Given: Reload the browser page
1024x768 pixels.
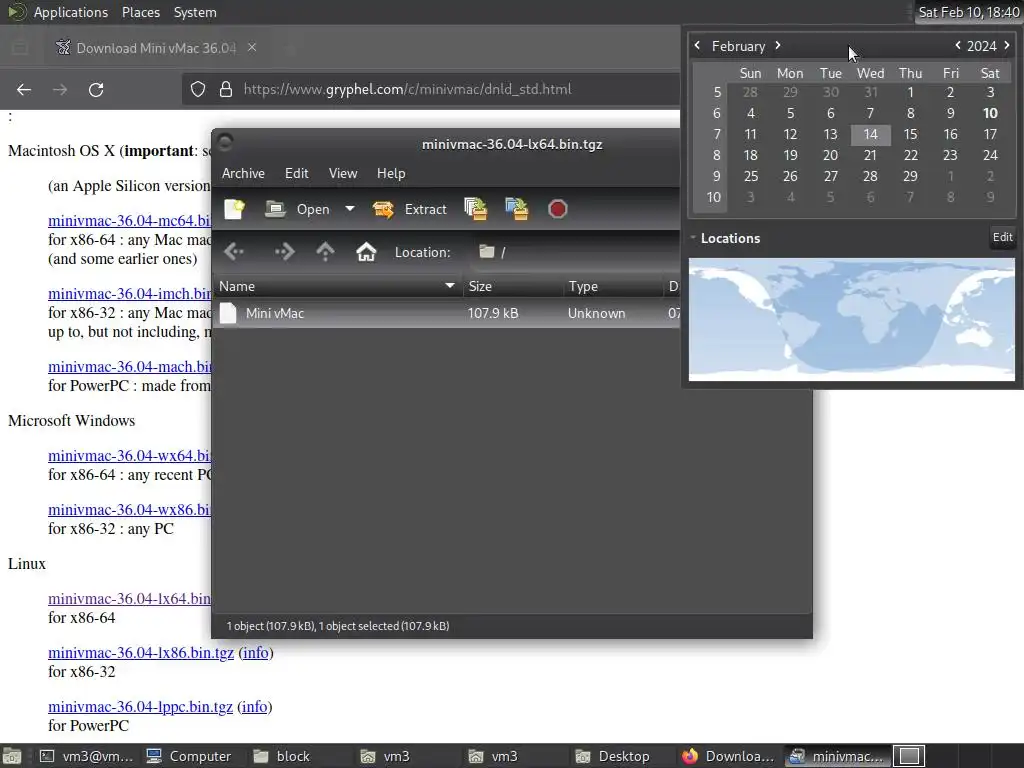Looking at the screenshot, I should (96, 89).
